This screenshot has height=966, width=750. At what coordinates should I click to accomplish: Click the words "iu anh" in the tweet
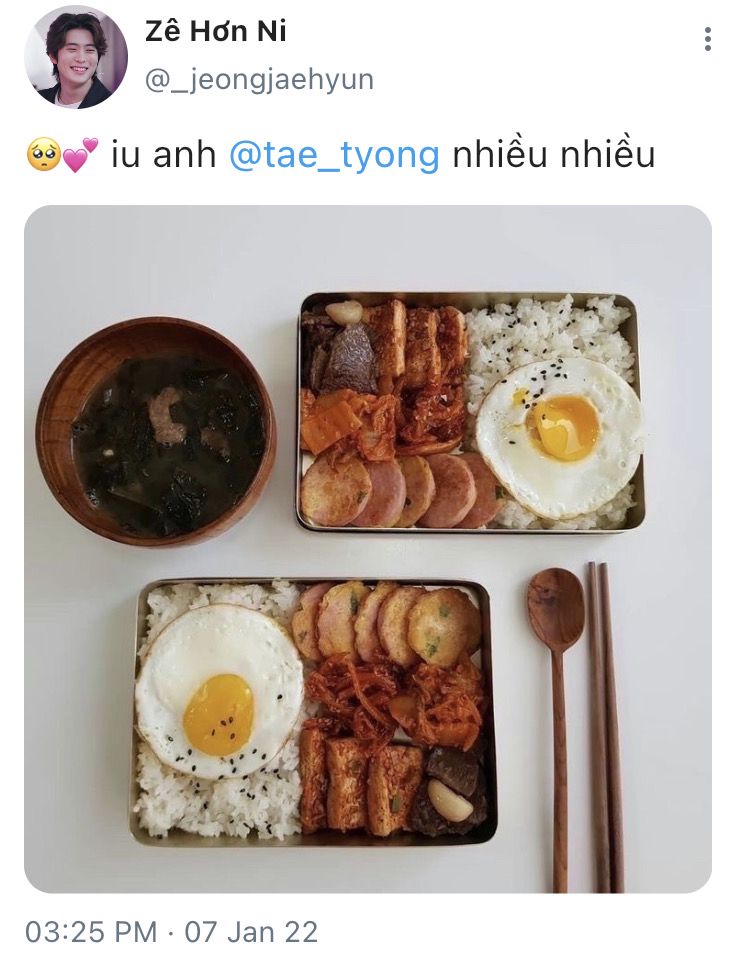click(163, 154)
